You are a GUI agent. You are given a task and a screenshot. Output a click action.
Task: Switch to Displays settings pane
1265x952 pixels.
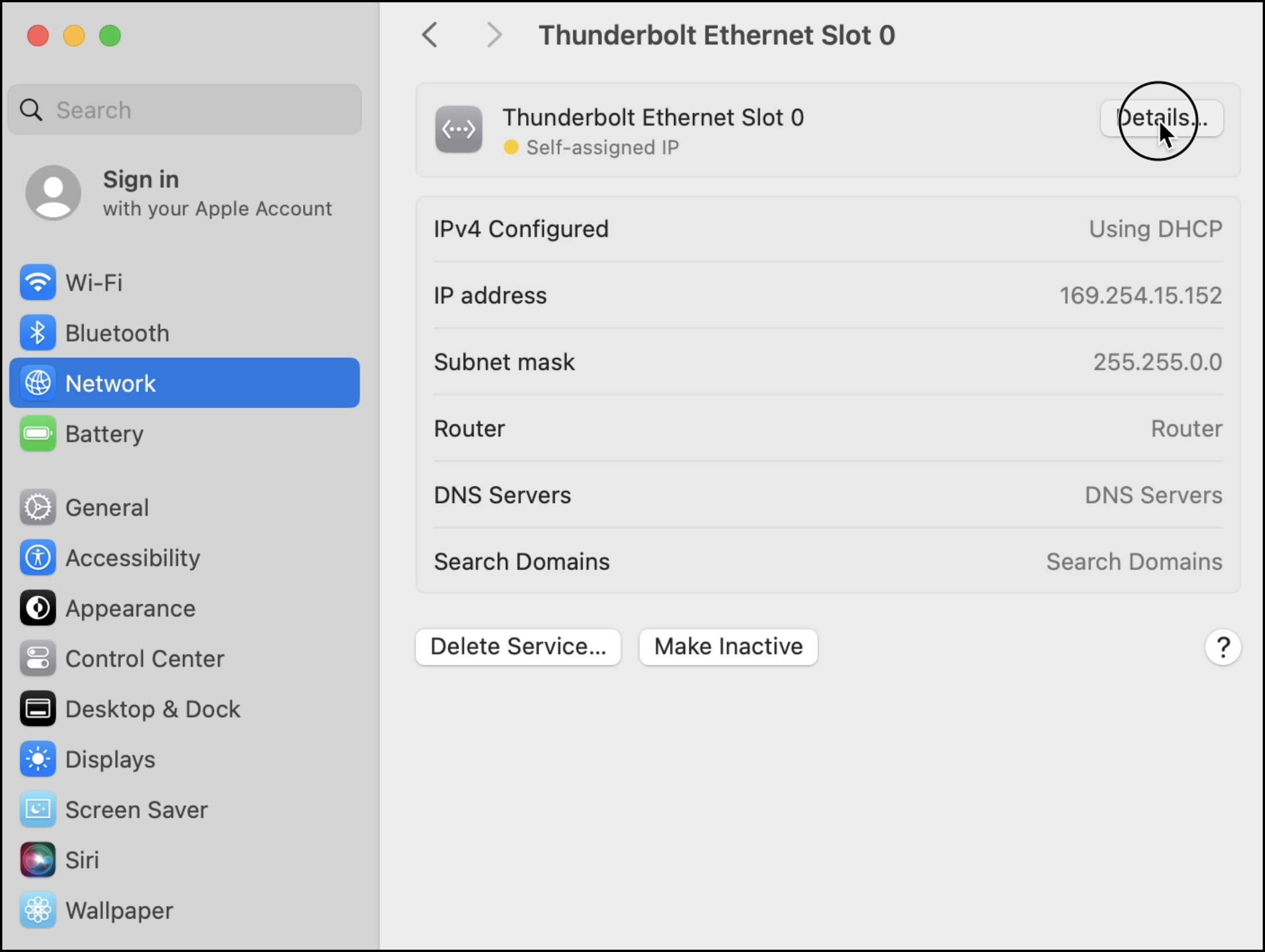[110, 759]
